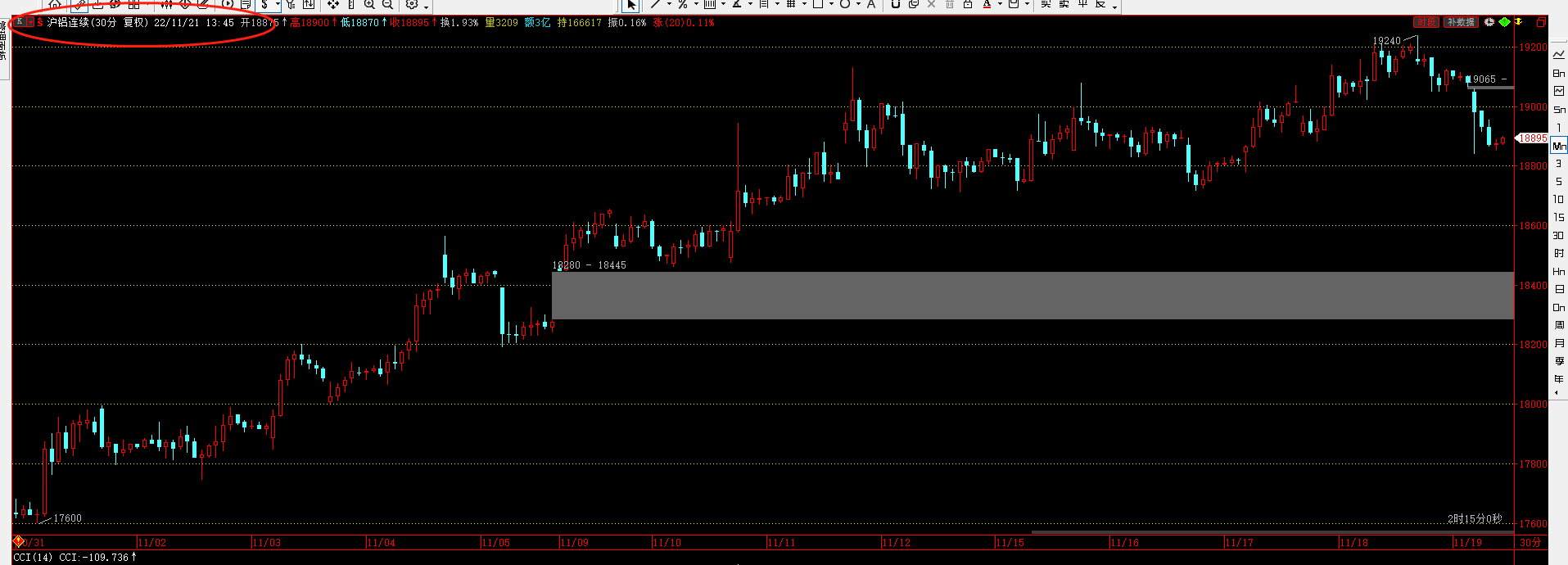Screen dimensions: 1568x565
Task: Select the four-arrow move chart tool
Action: [333, 4]
